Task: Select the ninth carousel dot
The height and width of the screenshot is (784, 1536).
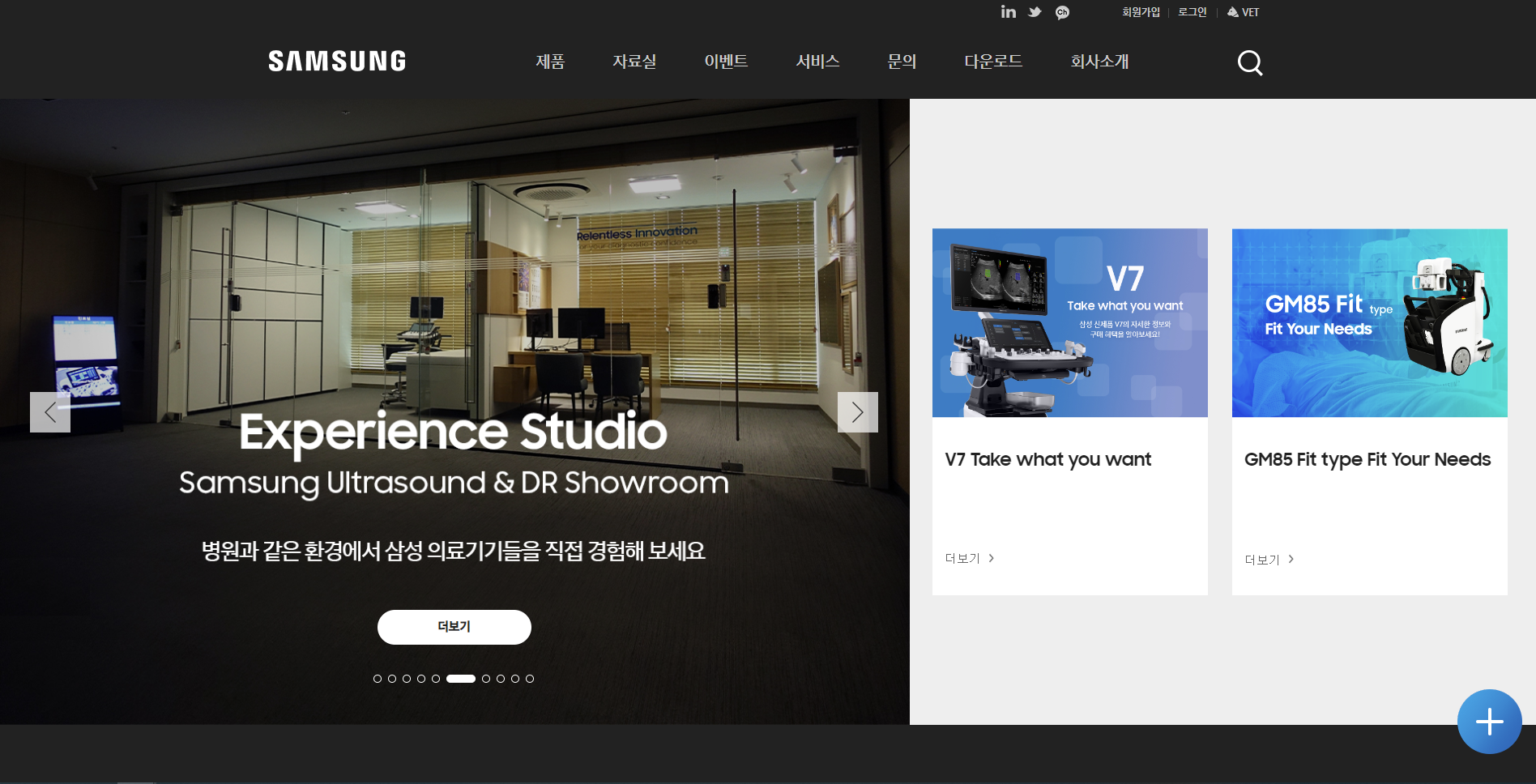Action: (515, 679)
